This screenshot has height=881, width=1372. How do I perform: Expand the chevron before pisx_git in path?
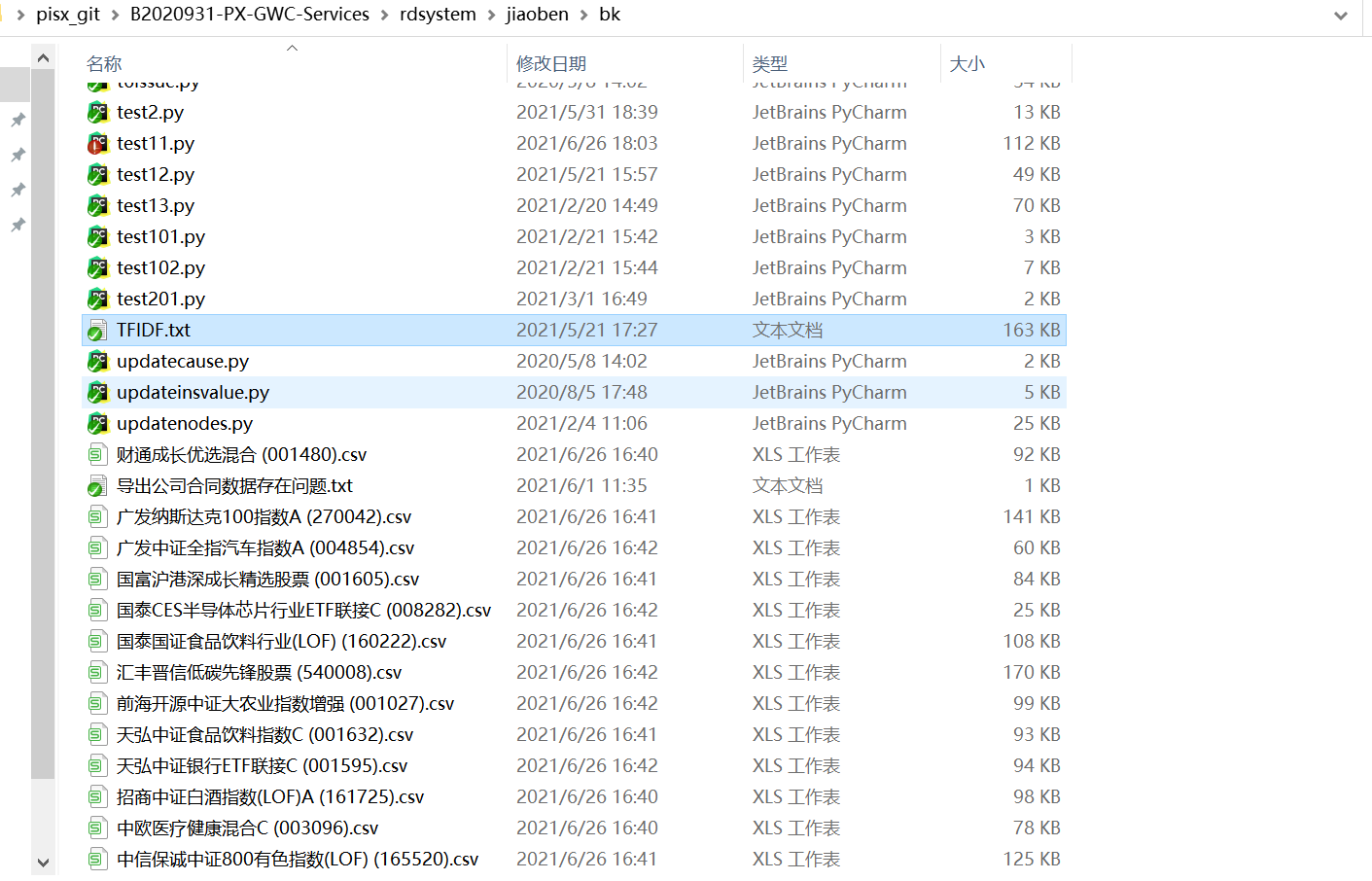pyautogui.click(x=20, y=15)
